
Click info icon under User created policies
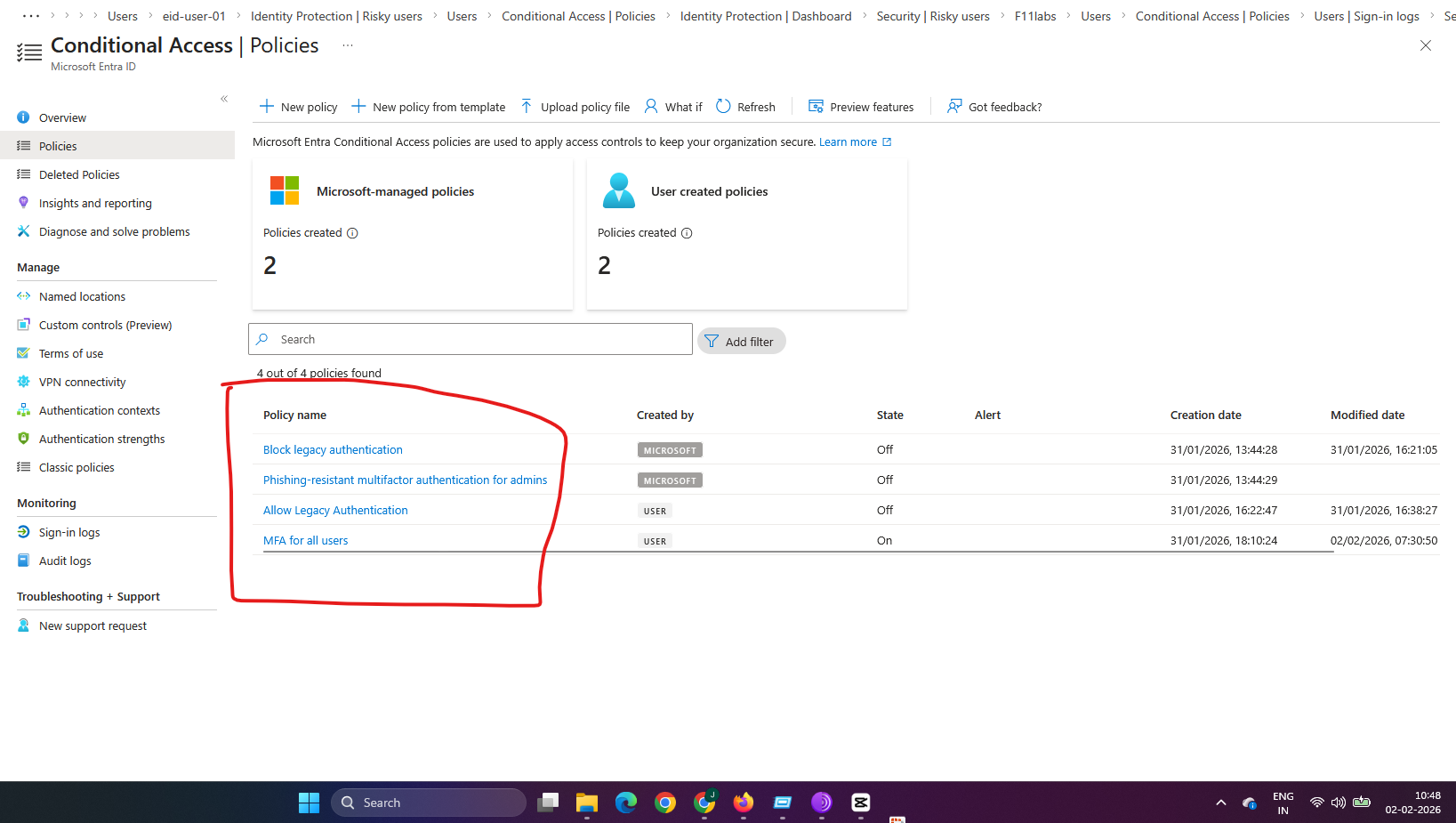click(x=687, y=233)
